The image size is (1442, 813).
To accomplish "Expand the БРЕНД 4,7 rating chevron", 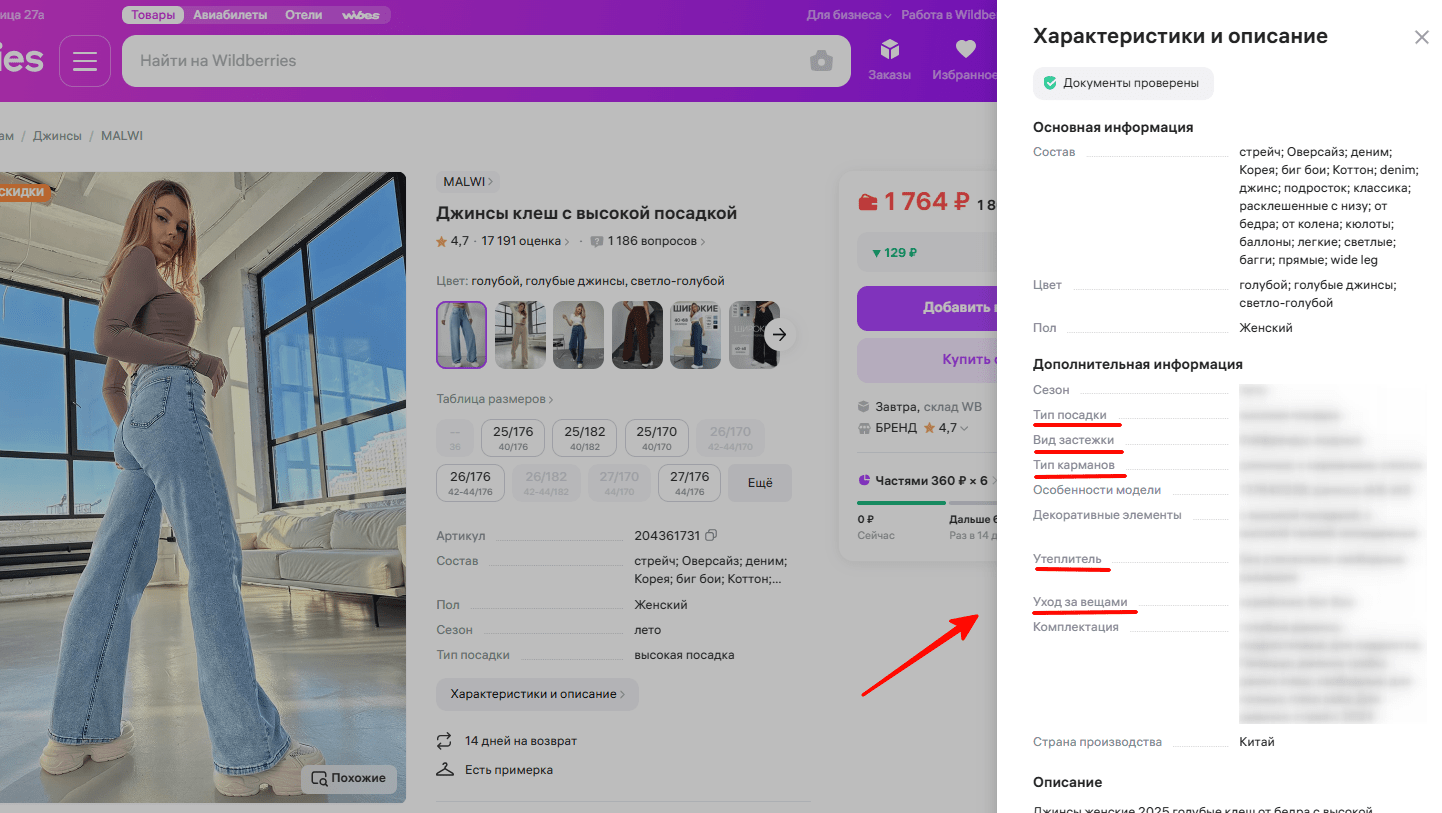I will [x=964, y=428].
